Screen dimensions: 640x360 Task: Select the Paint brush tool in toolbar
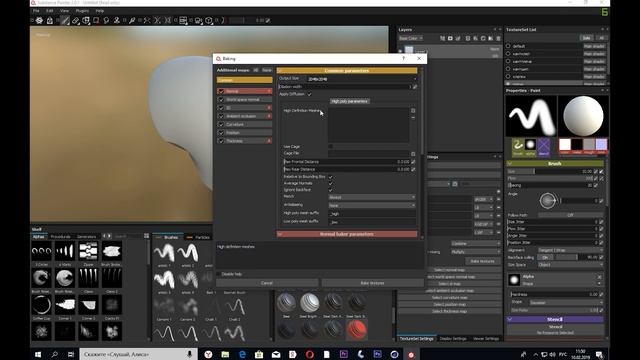65,20
